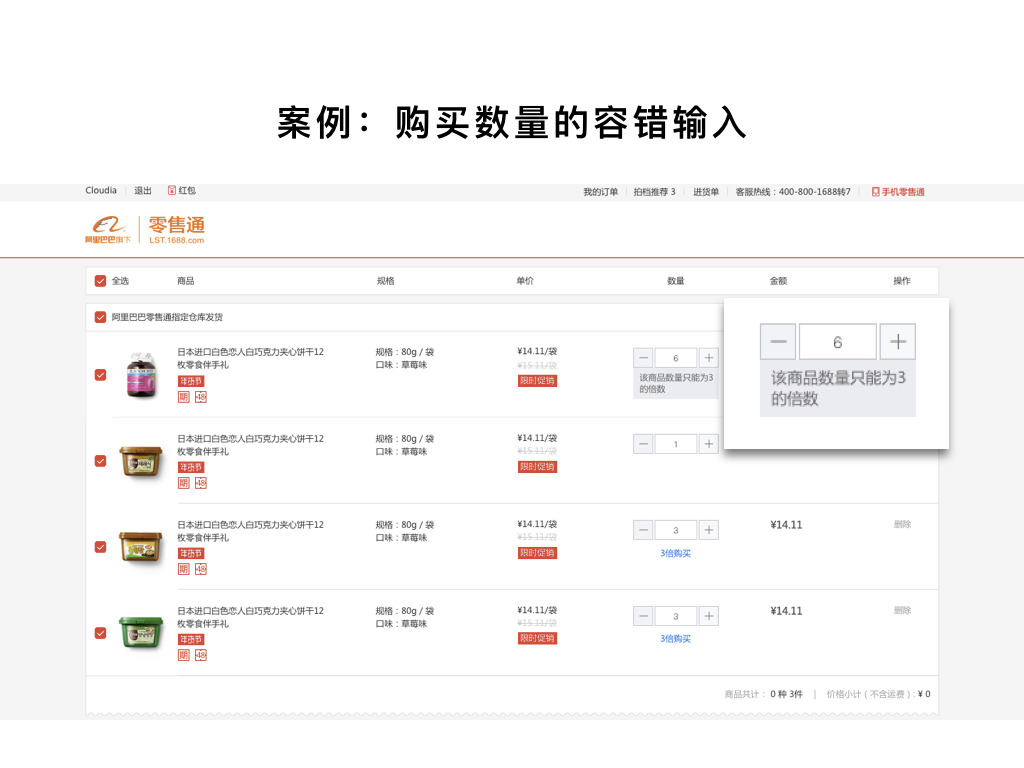Select the quantity input showing 6 in the popup

click(x=837, y=341)
